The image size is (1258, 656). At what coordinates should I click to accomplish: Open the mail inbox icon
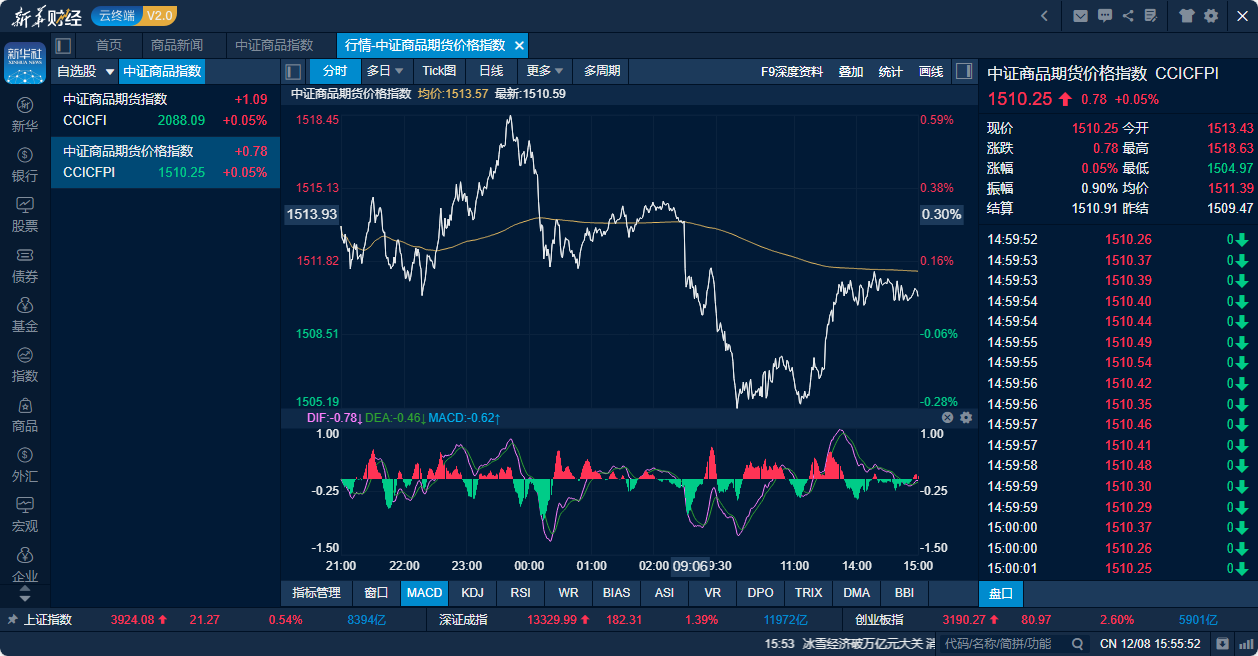(1080, 15)
